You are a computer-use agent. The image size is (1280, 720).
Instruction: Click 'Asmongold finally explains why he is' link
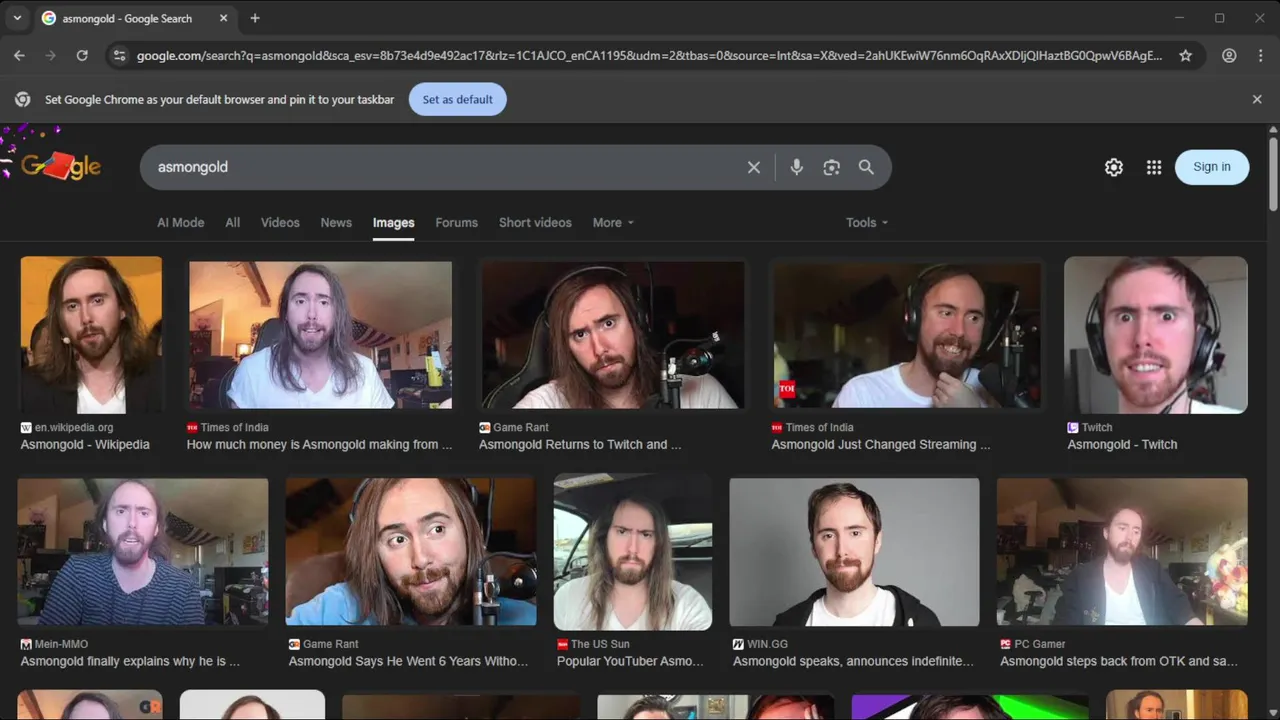tap(130, 661)
